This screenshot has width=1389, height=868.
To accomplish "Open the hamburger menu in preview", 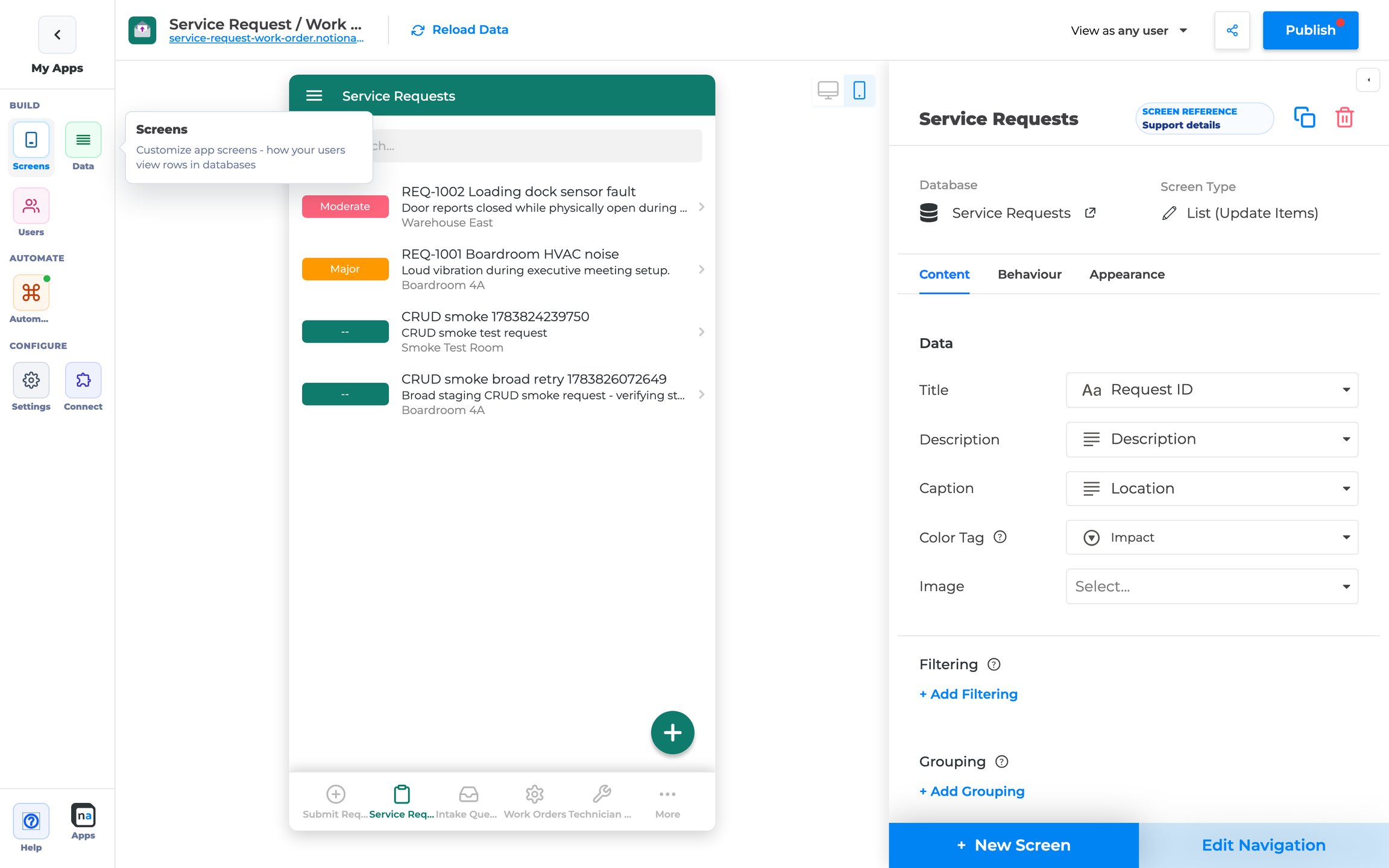I will pos(314,96).
